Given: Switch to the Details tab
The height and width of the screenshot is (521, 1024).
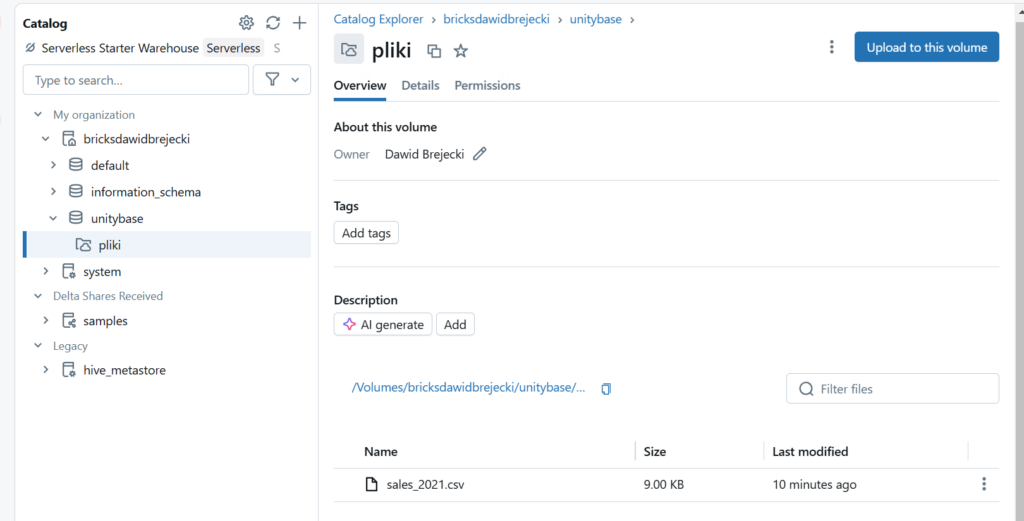Looking at the screenshot, I should click(x=420, y=86).
